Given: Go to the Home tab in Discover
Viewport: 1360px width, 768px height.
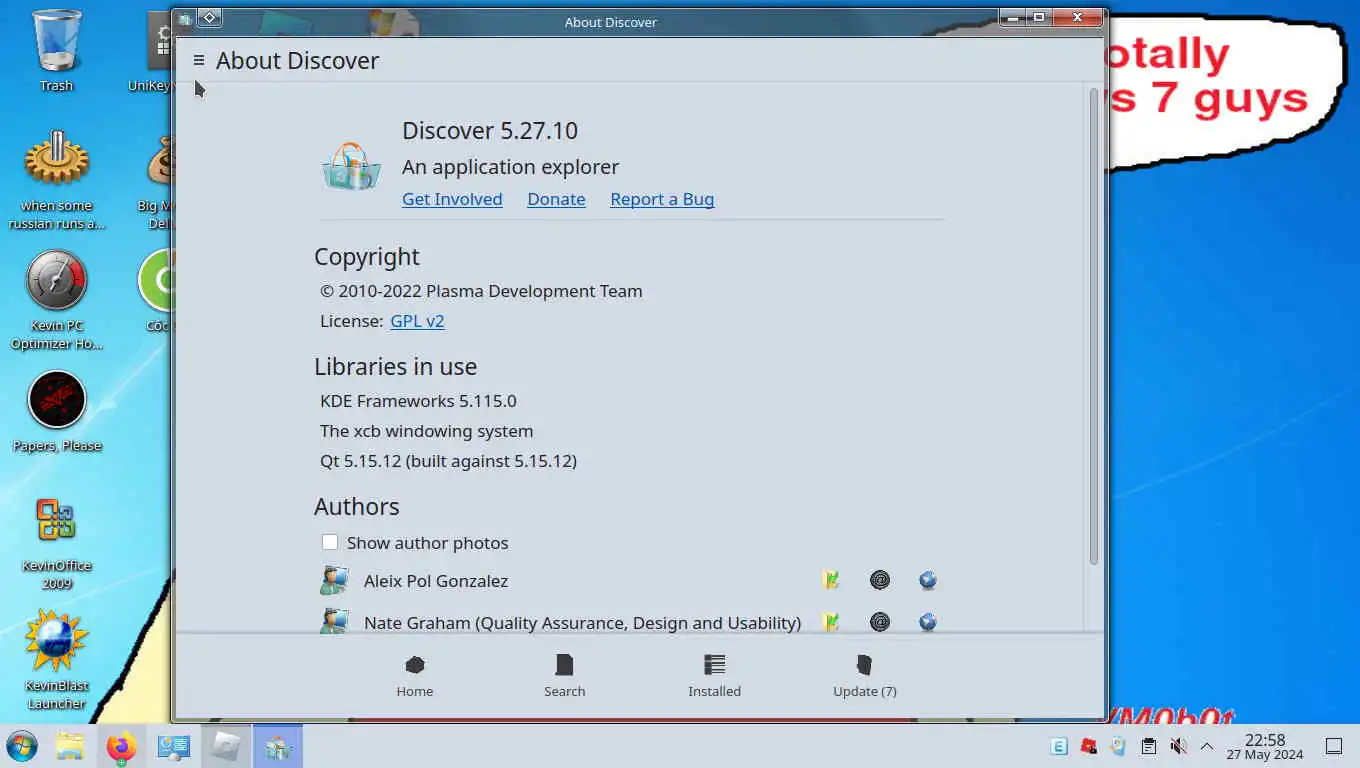Looking at the screenshot, I should 415,676.
